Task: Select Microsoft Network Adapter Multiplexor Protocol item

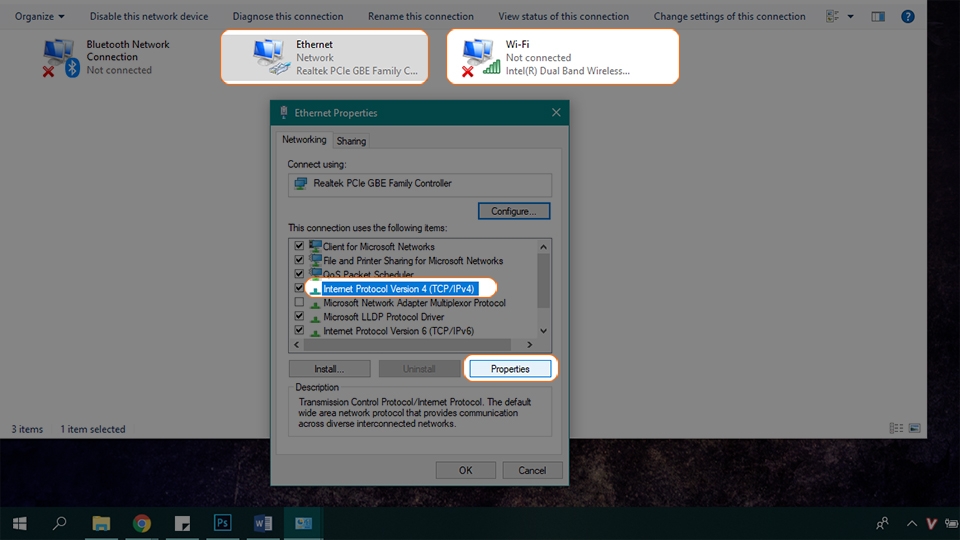Action: [414, 303]
